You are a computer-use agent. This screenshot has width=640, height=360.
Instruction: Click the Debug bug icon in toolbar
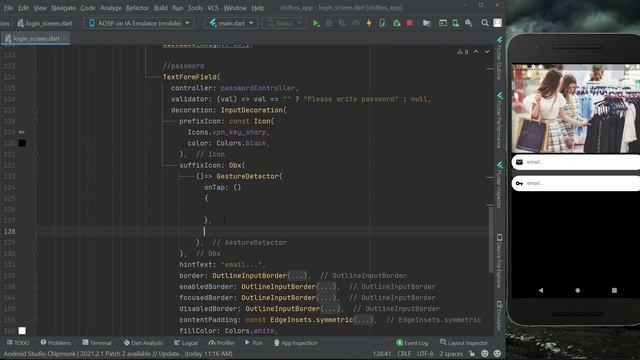pos(329,23)
